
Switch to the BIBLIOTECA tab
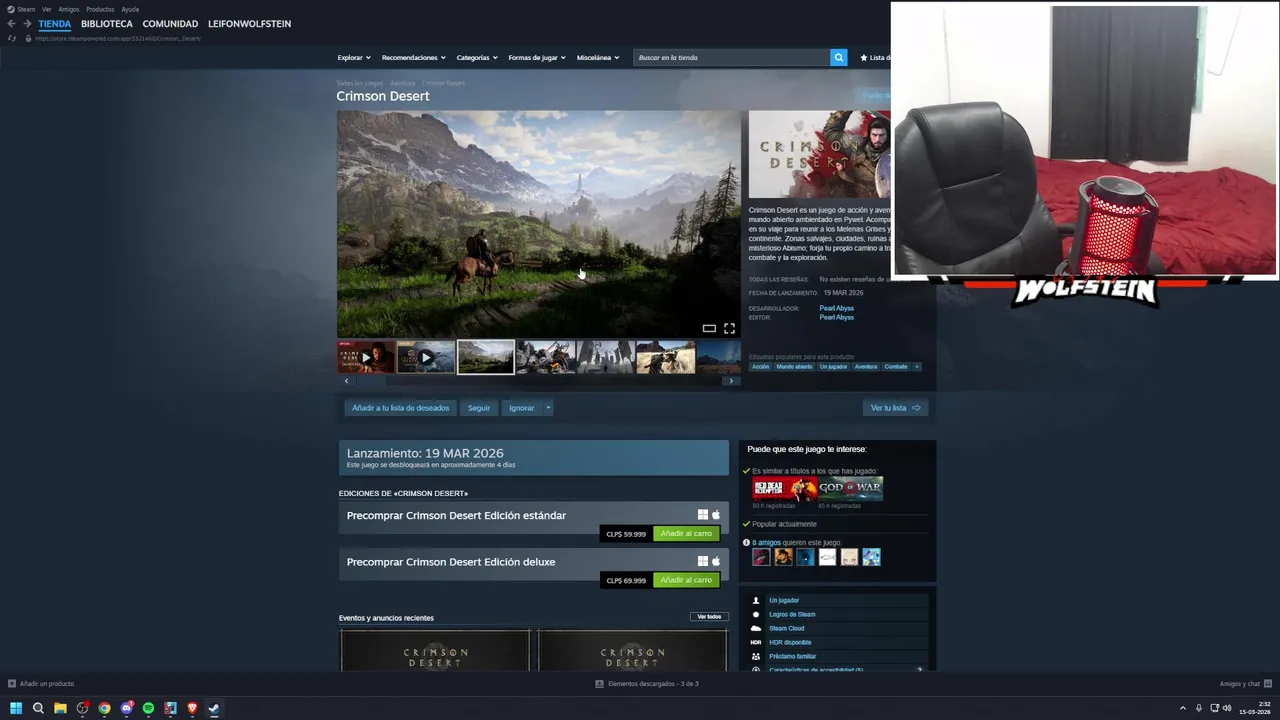[107, 24]
